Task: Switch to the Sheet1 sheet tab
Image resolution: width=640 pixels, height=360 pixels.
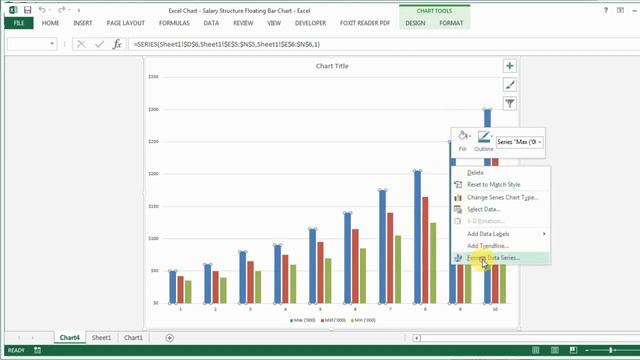Action: 101,338
